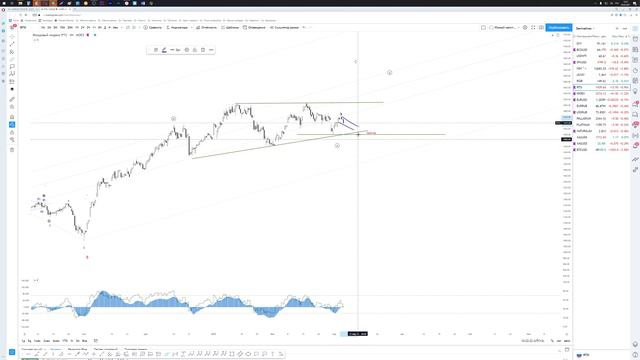Select the crosshair cursor tool

point(12,37)
